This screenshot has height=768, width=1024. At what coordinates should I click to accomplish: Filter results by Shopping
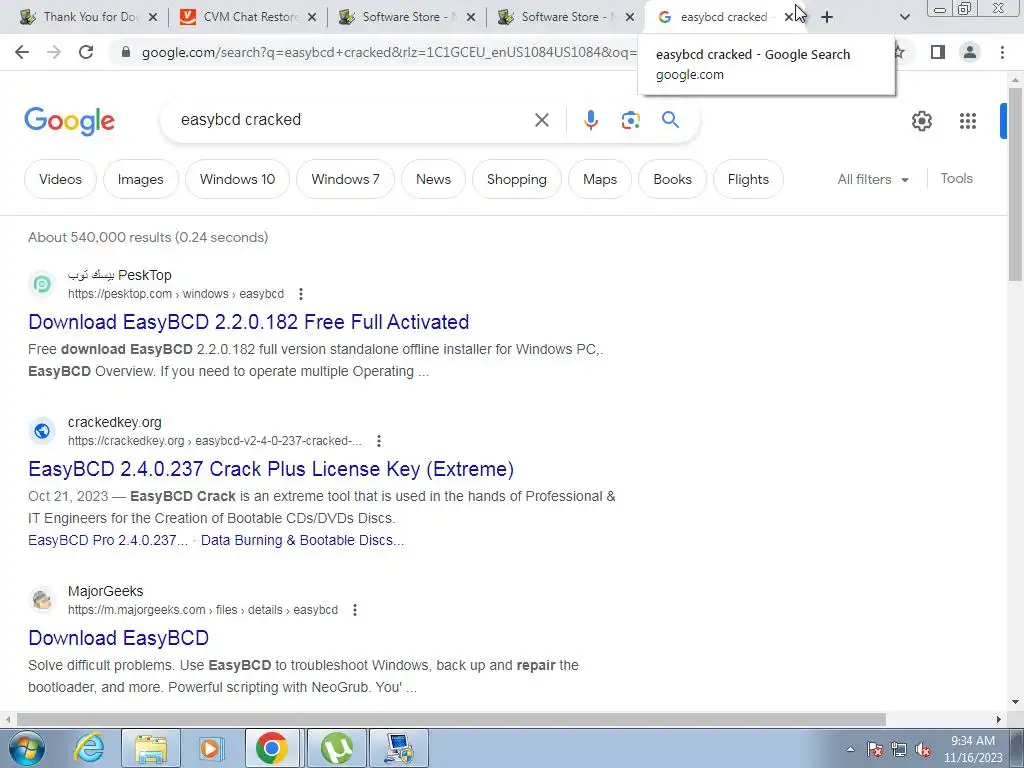(517, 179)
